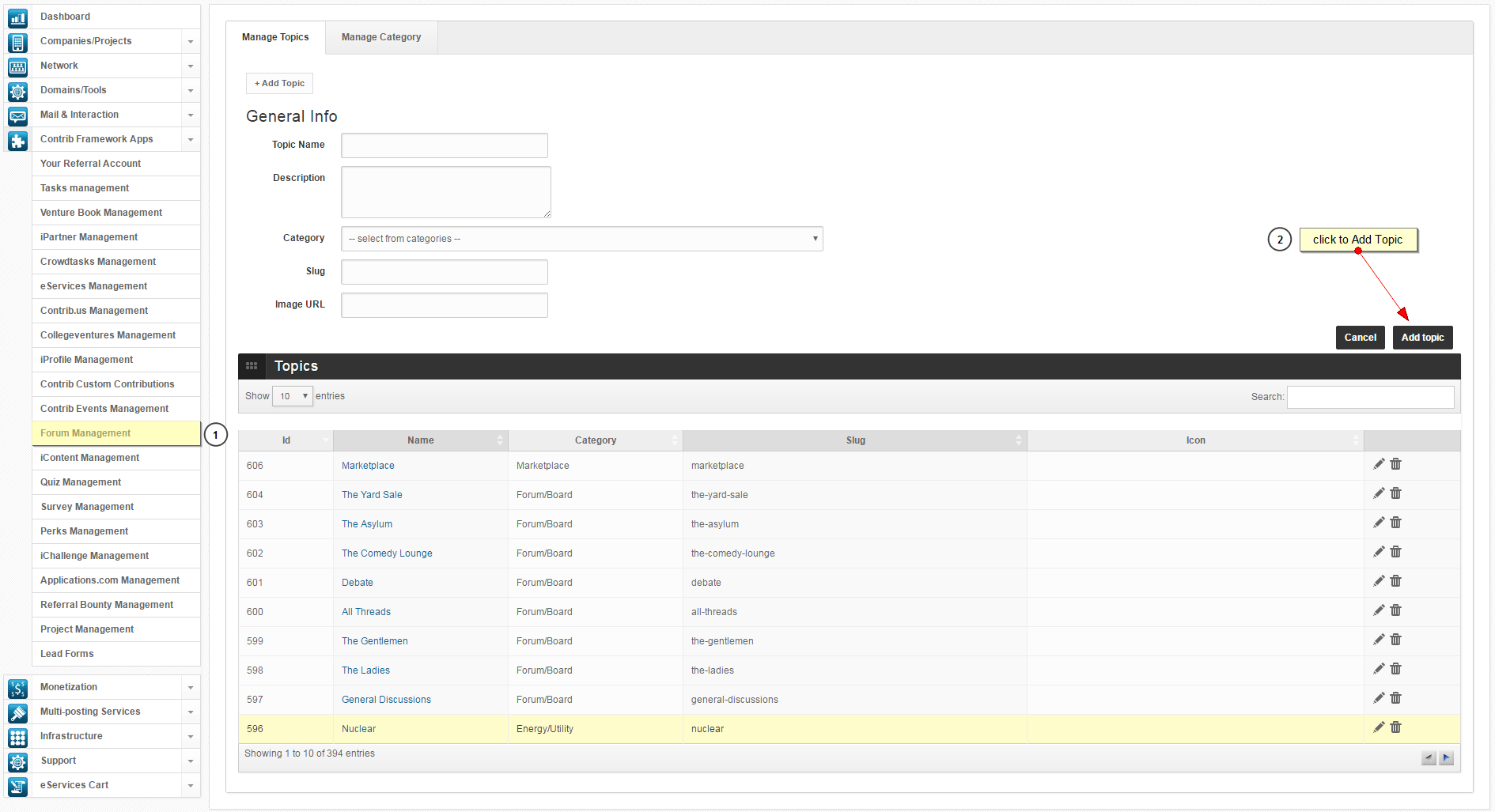Viewport: 1495px width, 812px height.
Task: Click the eServices Cart icon
Action: (x=17, y=786)
